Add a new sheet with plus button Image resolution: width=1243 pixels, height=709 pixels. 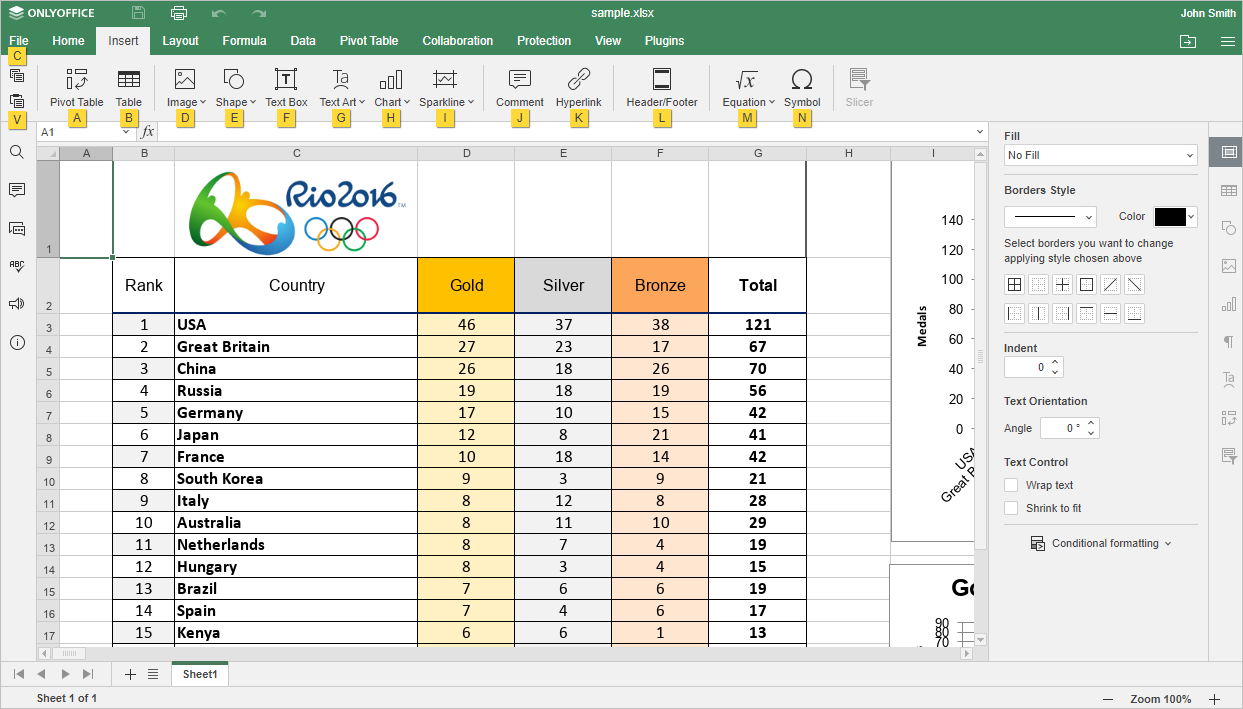(x=130, y=674)
